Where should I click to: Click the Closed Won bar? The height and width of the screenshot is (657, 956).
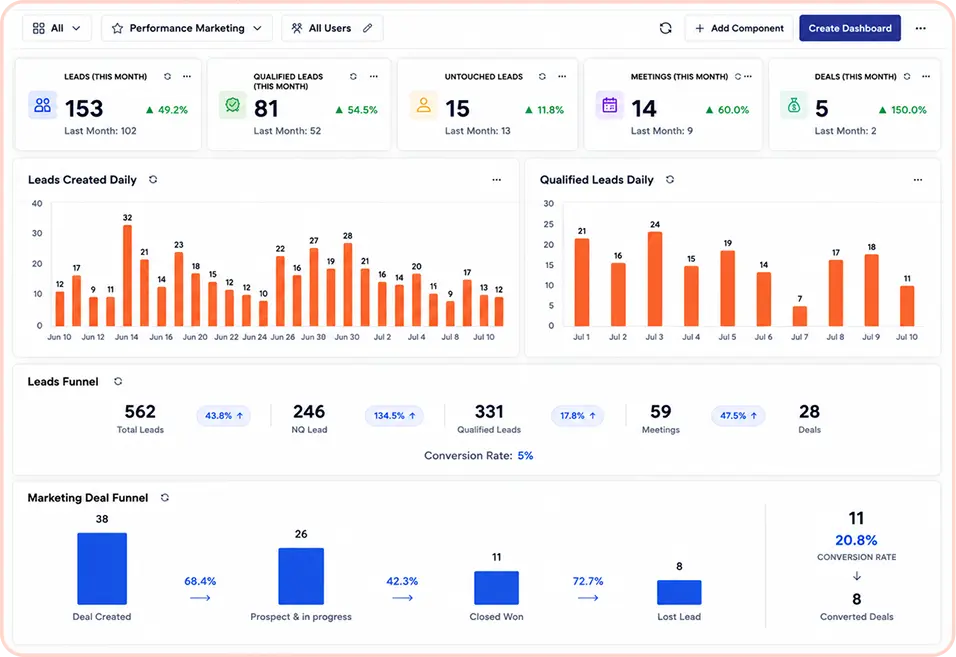(x=496, y=588)
